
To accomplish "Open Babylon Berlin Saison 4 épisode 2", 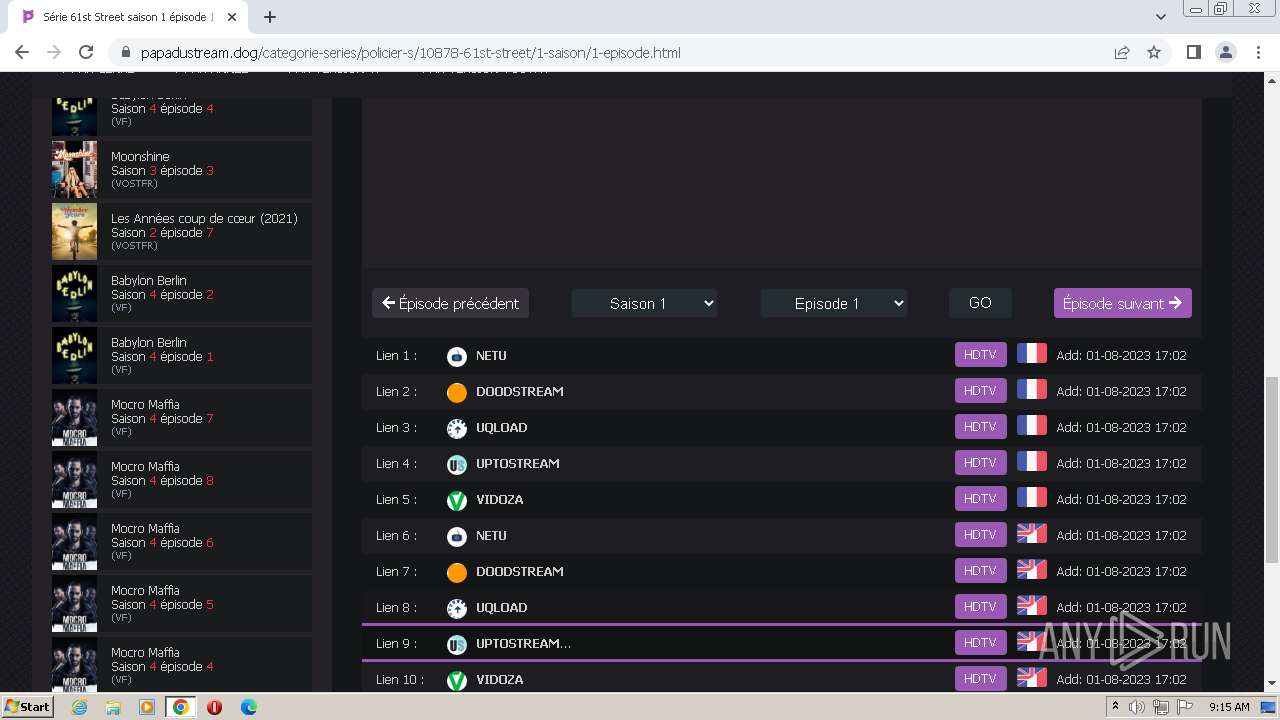I will click(182, 293).
